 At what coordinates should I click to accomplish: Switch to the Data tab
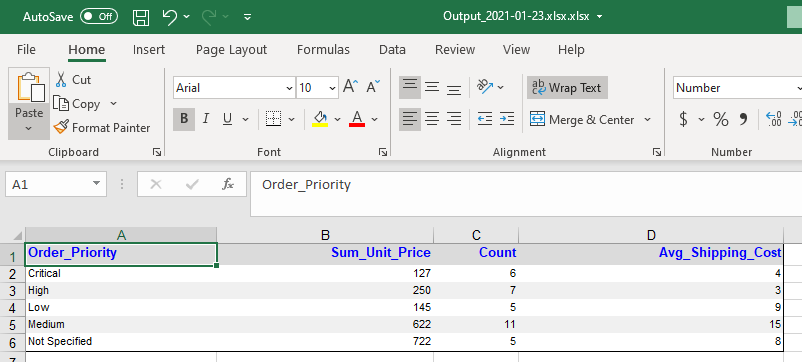click(392, 50)
